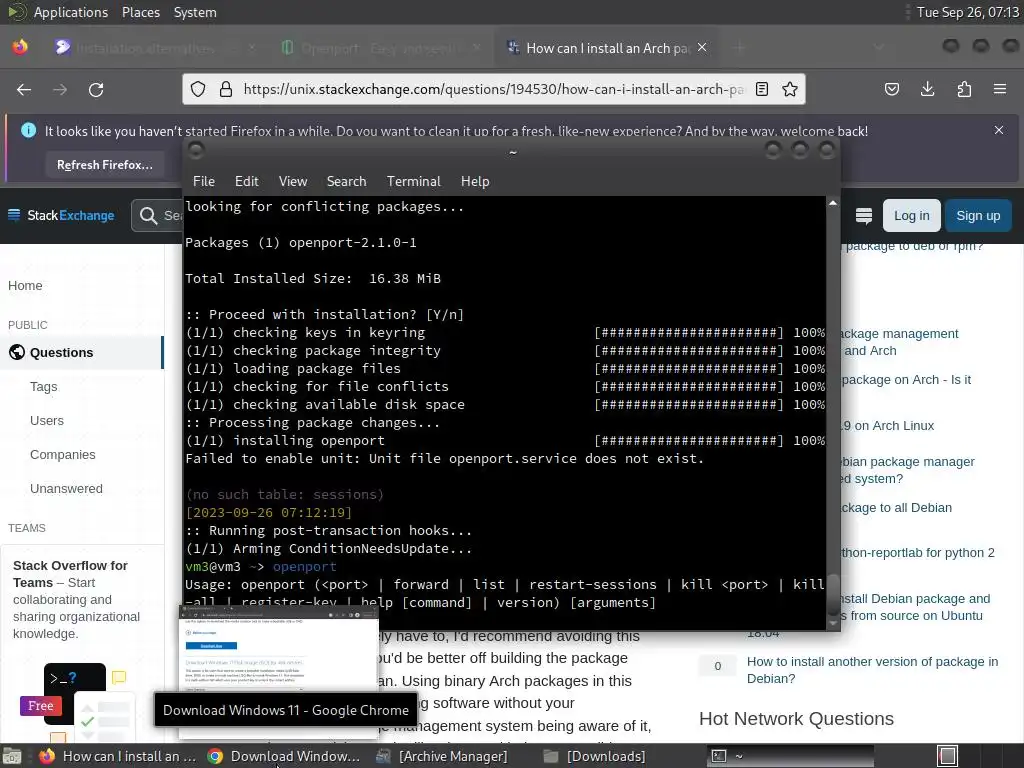Click the Free badge in Teams promo

[40, 705]
